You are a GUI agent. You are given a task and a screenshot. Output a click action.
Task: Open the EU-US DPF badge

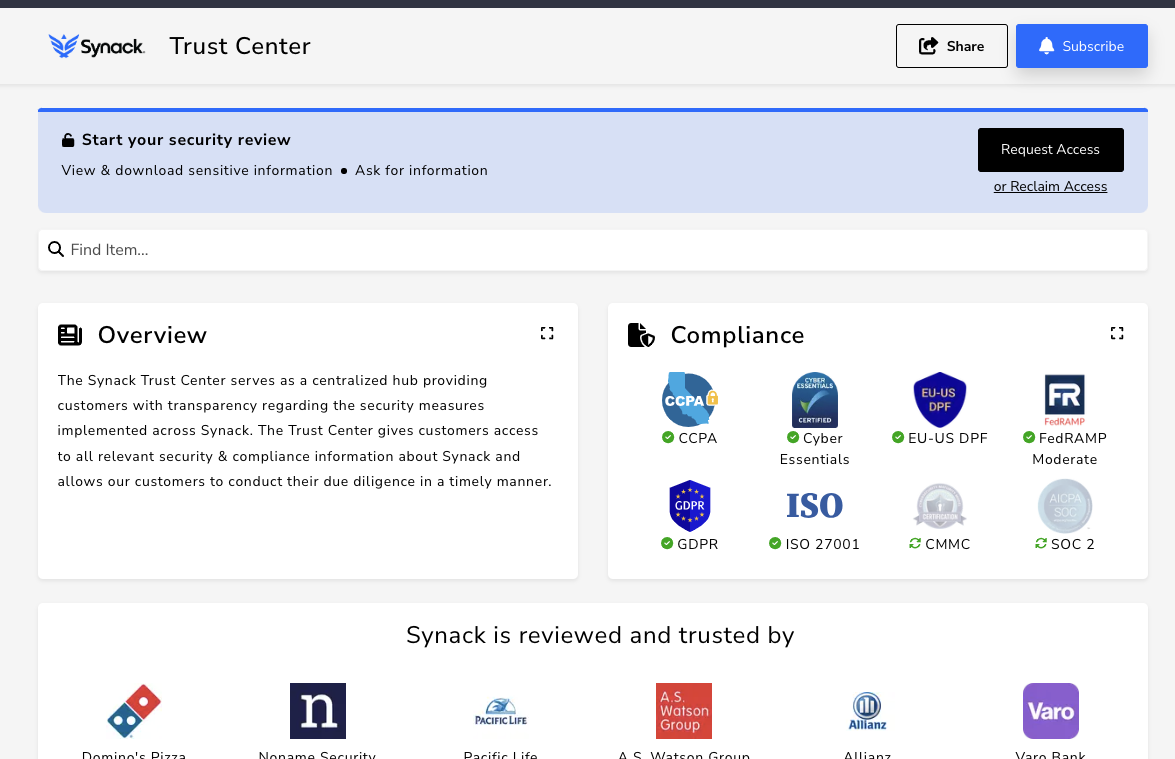tap(939, 400)
